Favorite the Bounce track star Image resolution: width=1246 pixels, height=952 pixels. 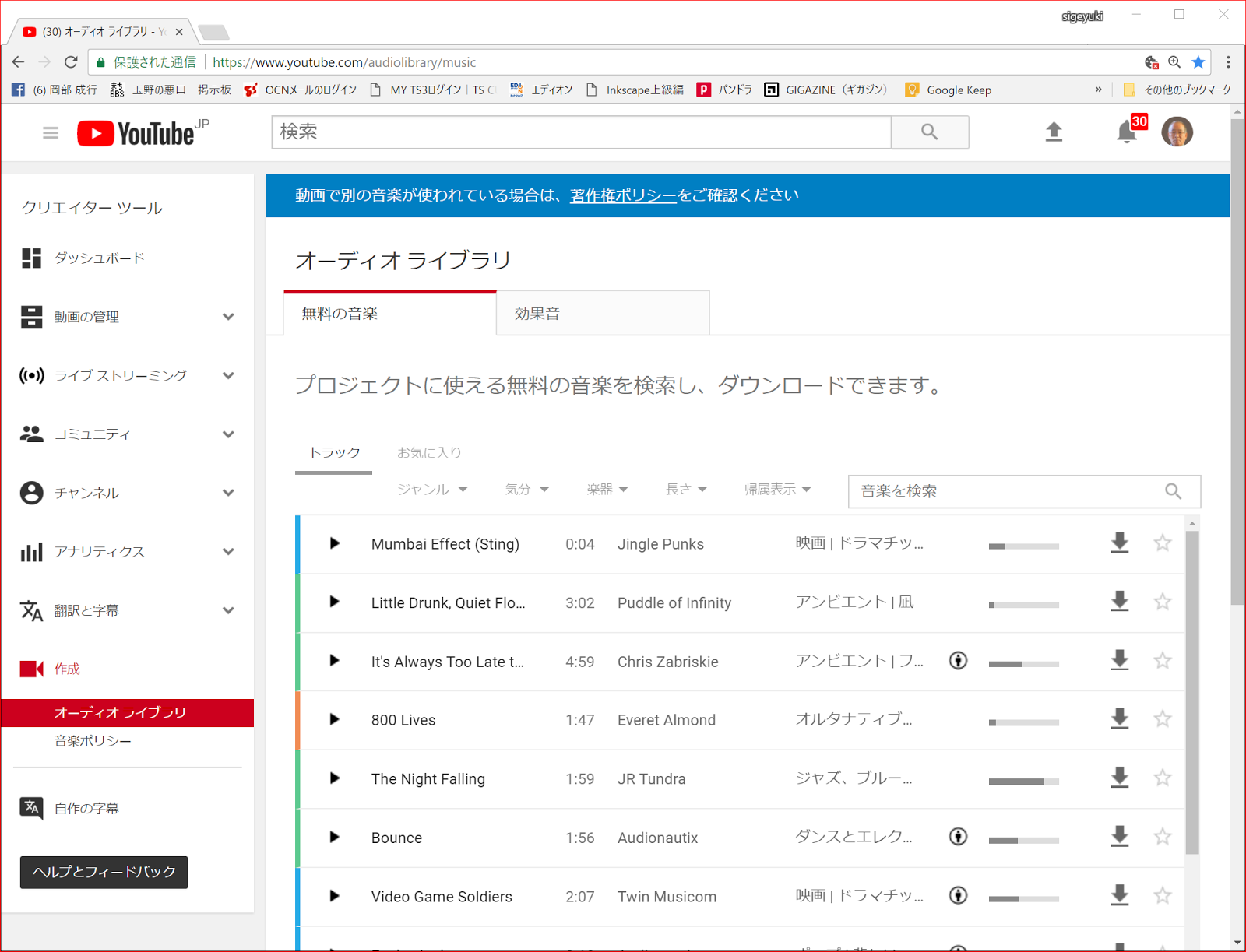1163,837
